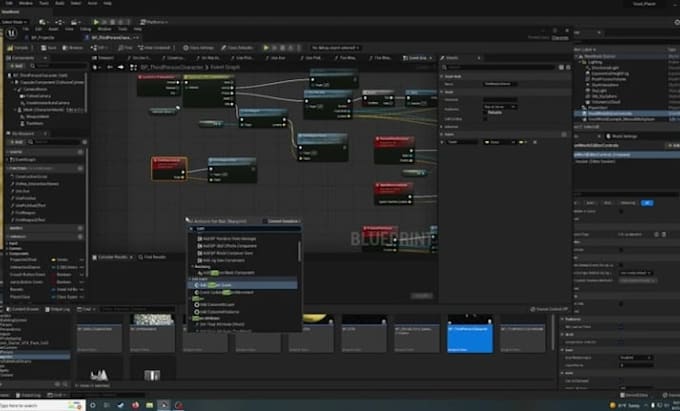Image resolution: width=680 pixels, height=411 pixels.
Task: Add a new macro with Macros plus
Action: pos(80,228)
